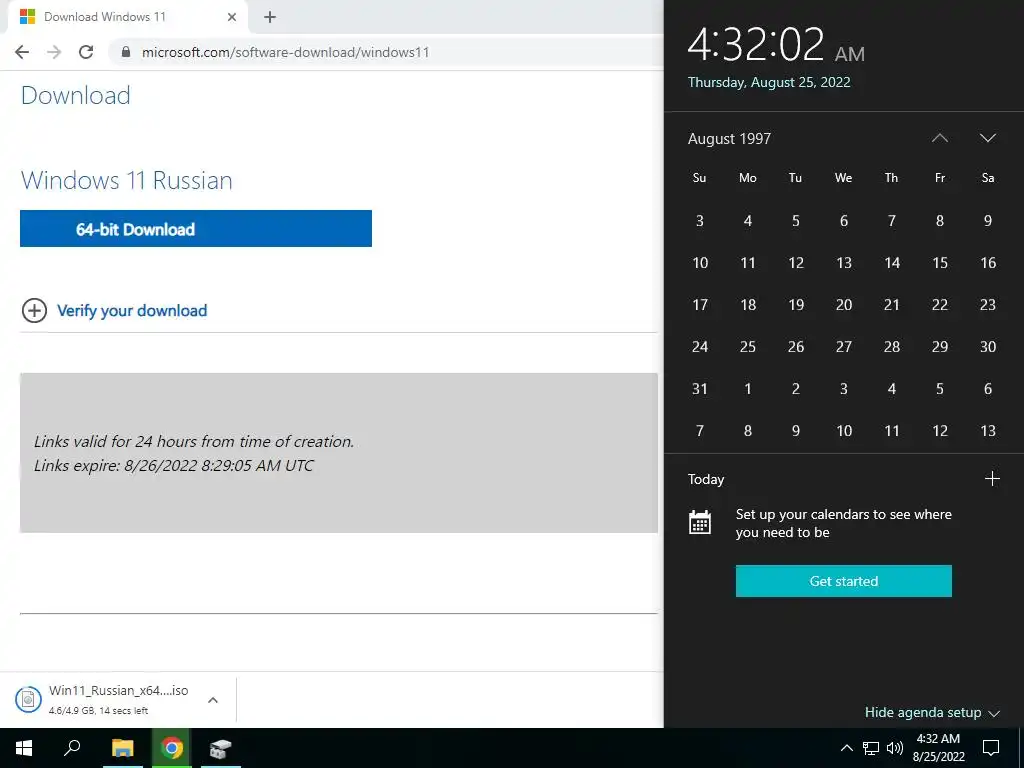Open the download item options chevron

pos(213,700)
